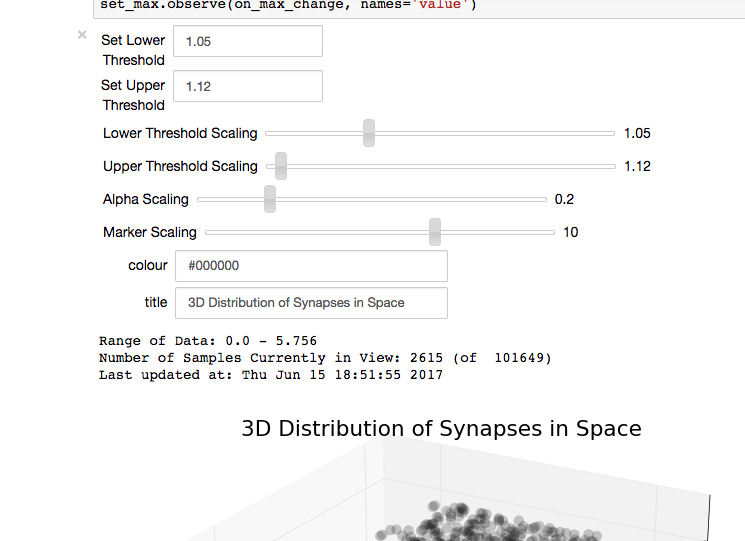The image size is (745, 541).
Task: Click the Marker Scaling readout value 10
Action: pyautogui.click(x=570, y=232)
